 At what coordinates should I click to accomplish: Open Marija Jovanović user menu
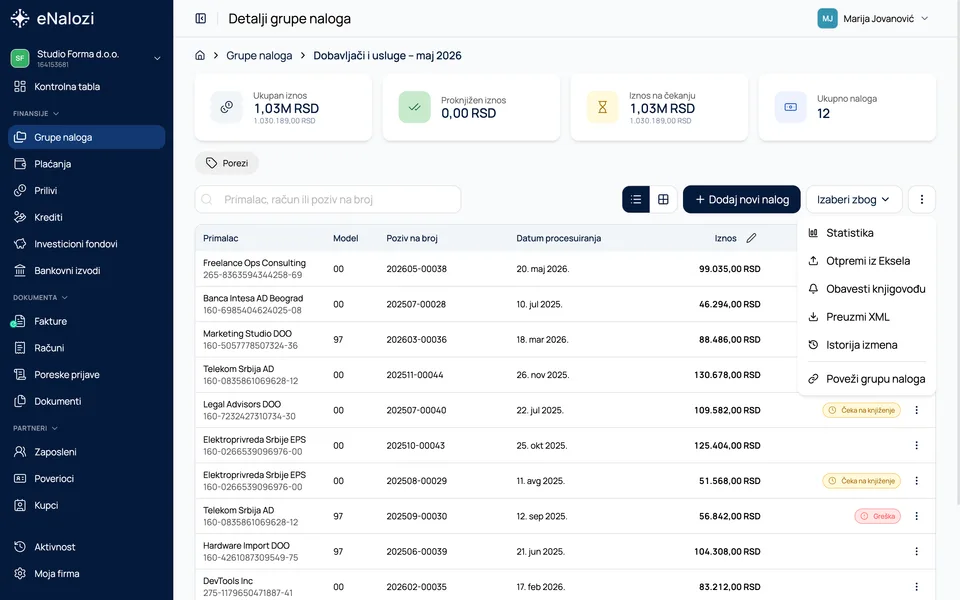(874, 18)
